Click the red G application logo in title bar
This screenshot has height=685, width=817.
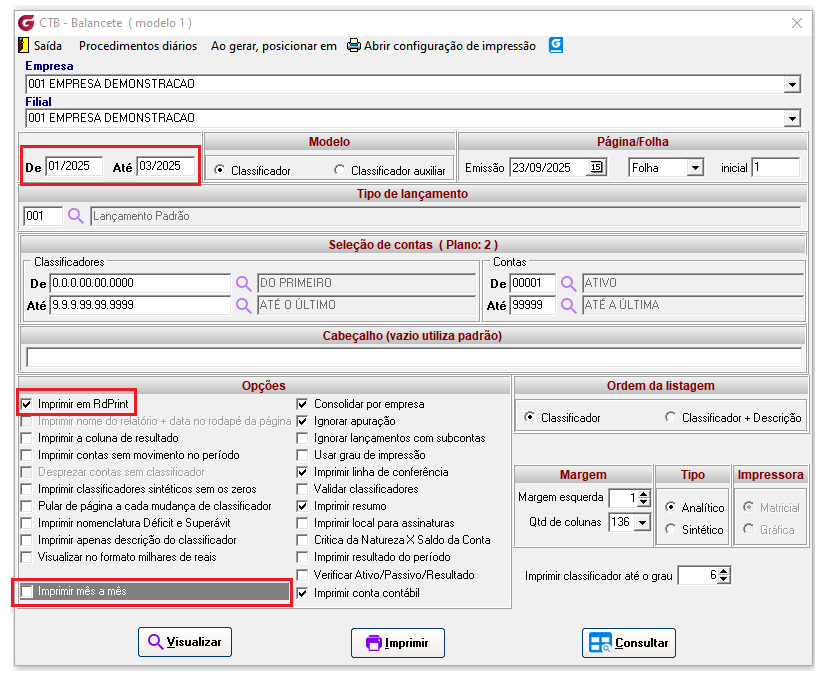click(x=26, y=23)
